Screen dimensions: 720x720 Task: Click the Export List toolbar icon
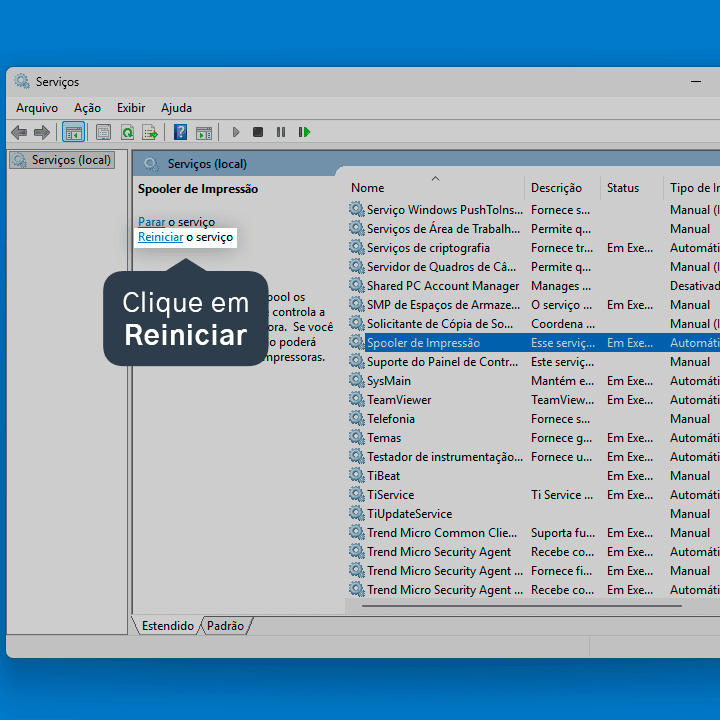150,133
